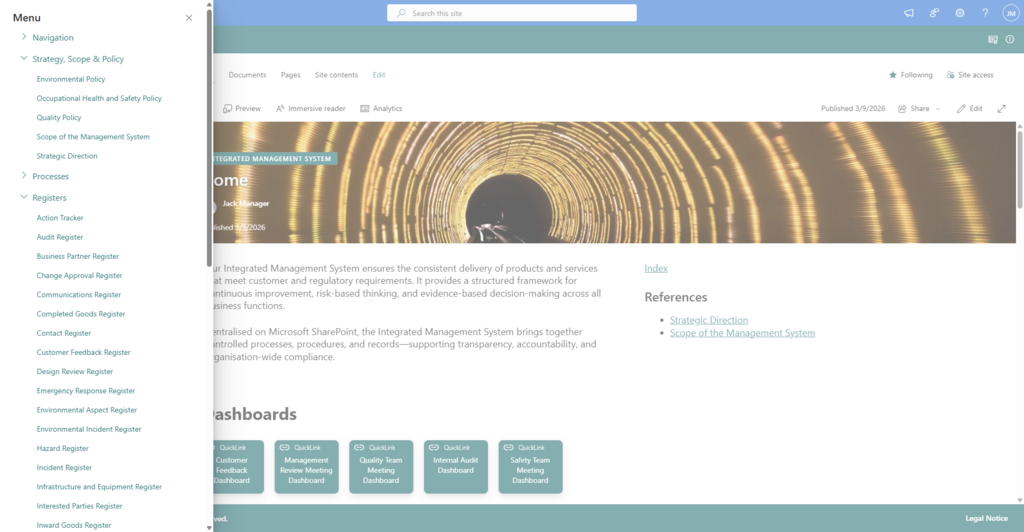The image size is (1024, 532).
Task: Open page Analytics
Action: pos(381,108)
